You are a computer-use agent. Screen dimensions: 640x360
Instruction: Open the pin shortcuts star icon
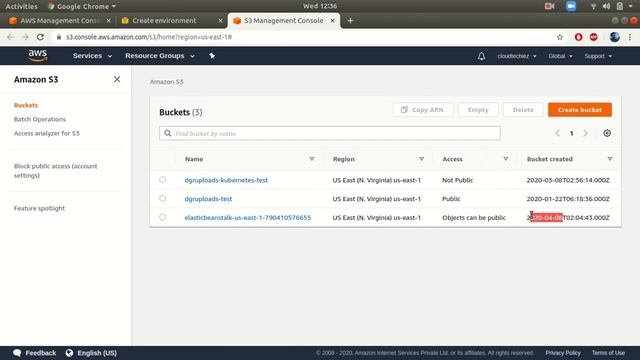[212, 56]
